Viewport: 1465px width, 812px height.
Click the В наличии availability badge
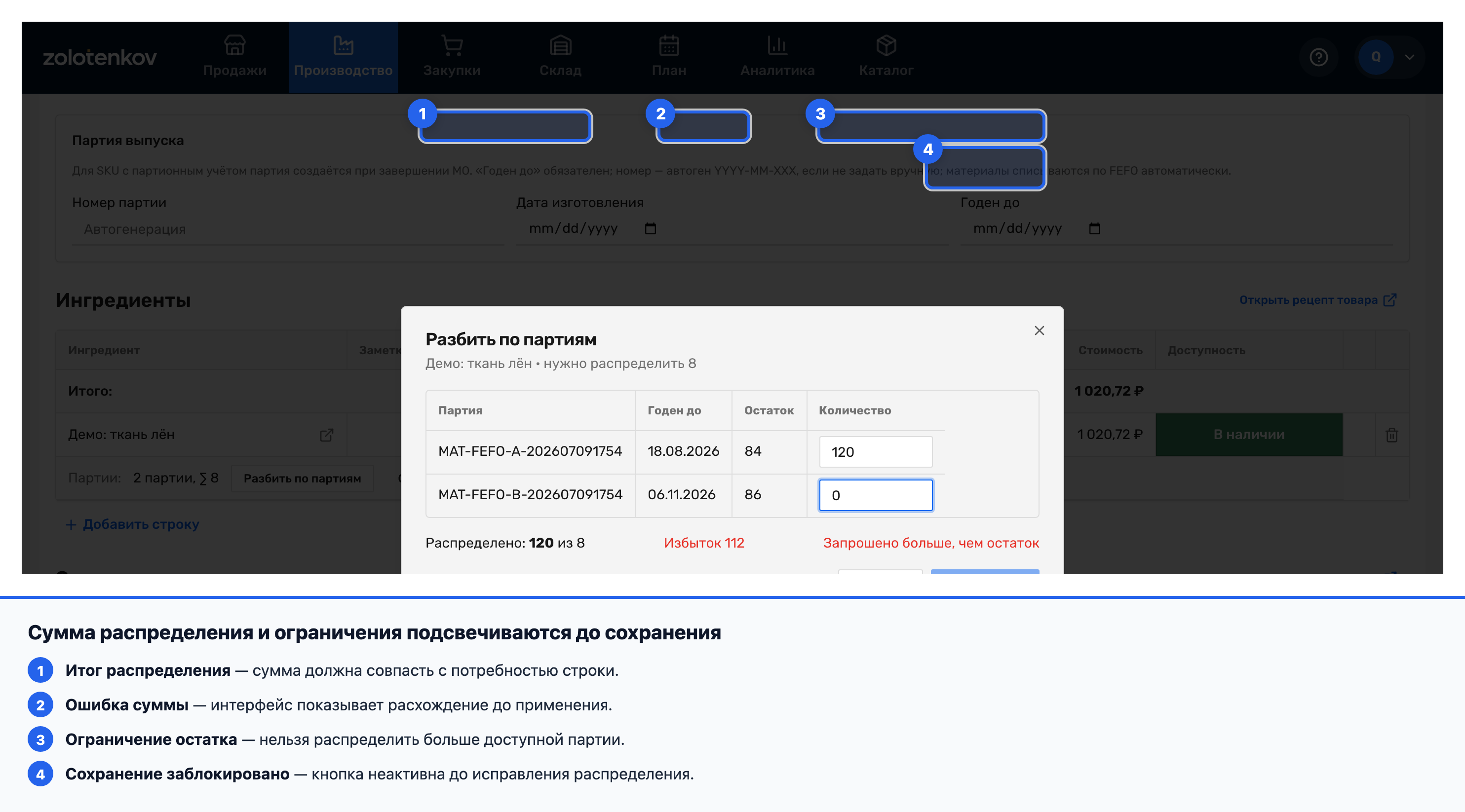[x=1249, y=435]
